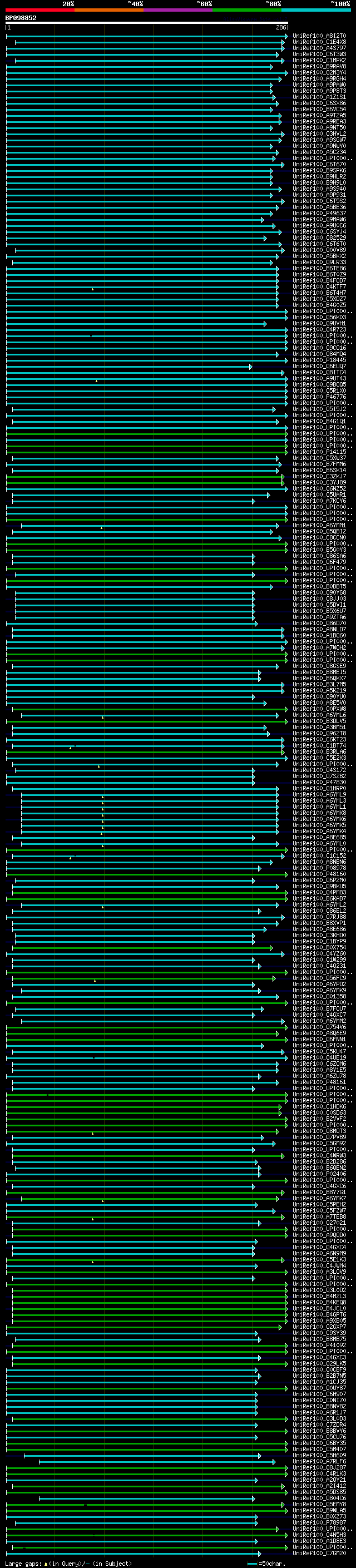Image resolution: width=356 pixels, height=1568 pixels.
Task: Click the UniRef100_B9RAV8 hit label
Action: pos(319,66)
